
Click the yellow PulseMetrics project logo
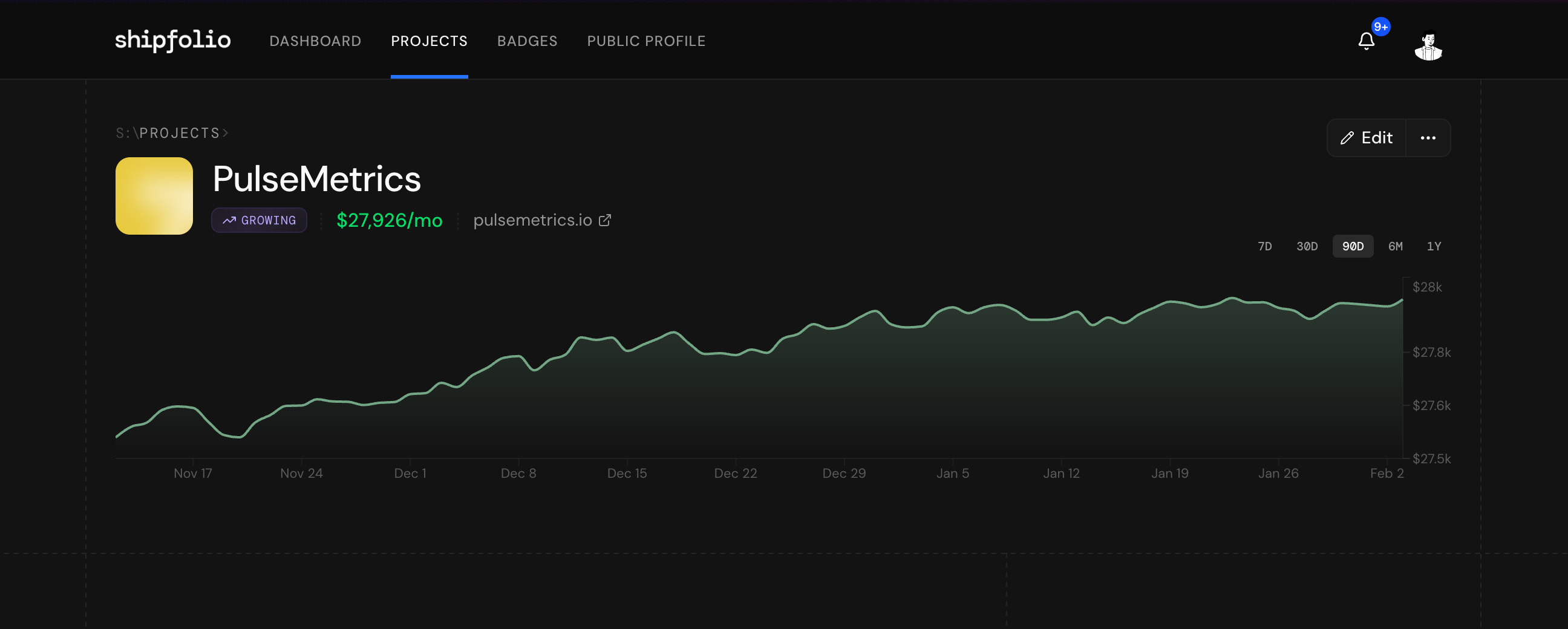tap(154, 196)
